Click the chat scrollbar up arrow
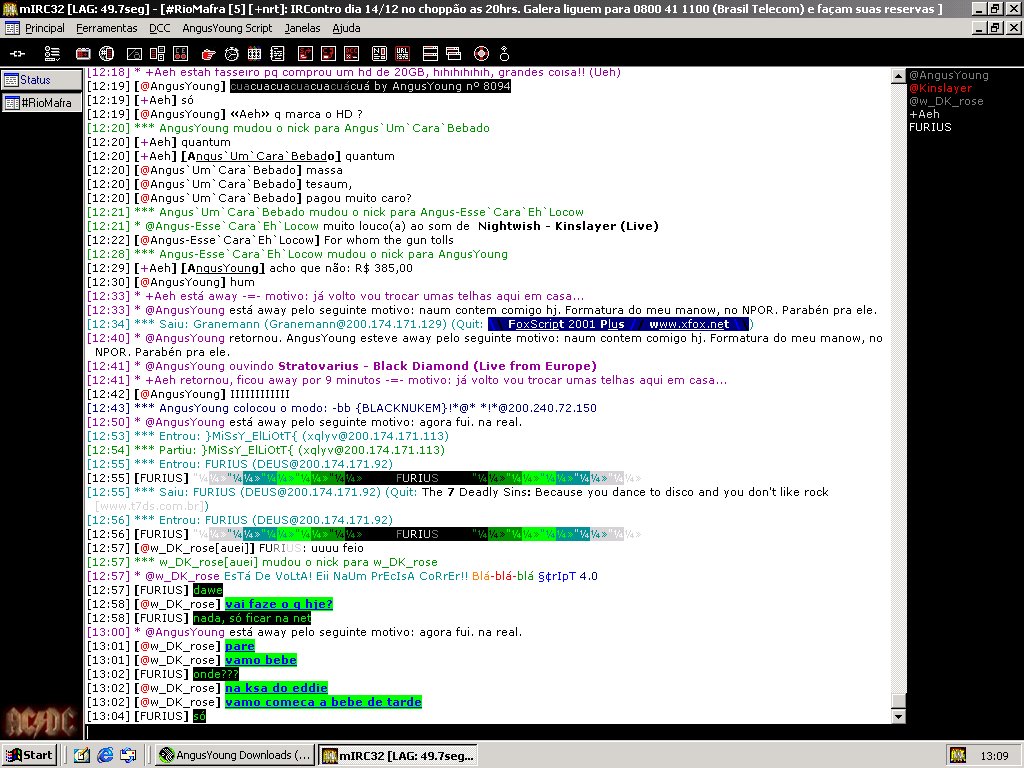Image resolution: width=1024 pixels, height=768 pixels. [x=899, y=76]
